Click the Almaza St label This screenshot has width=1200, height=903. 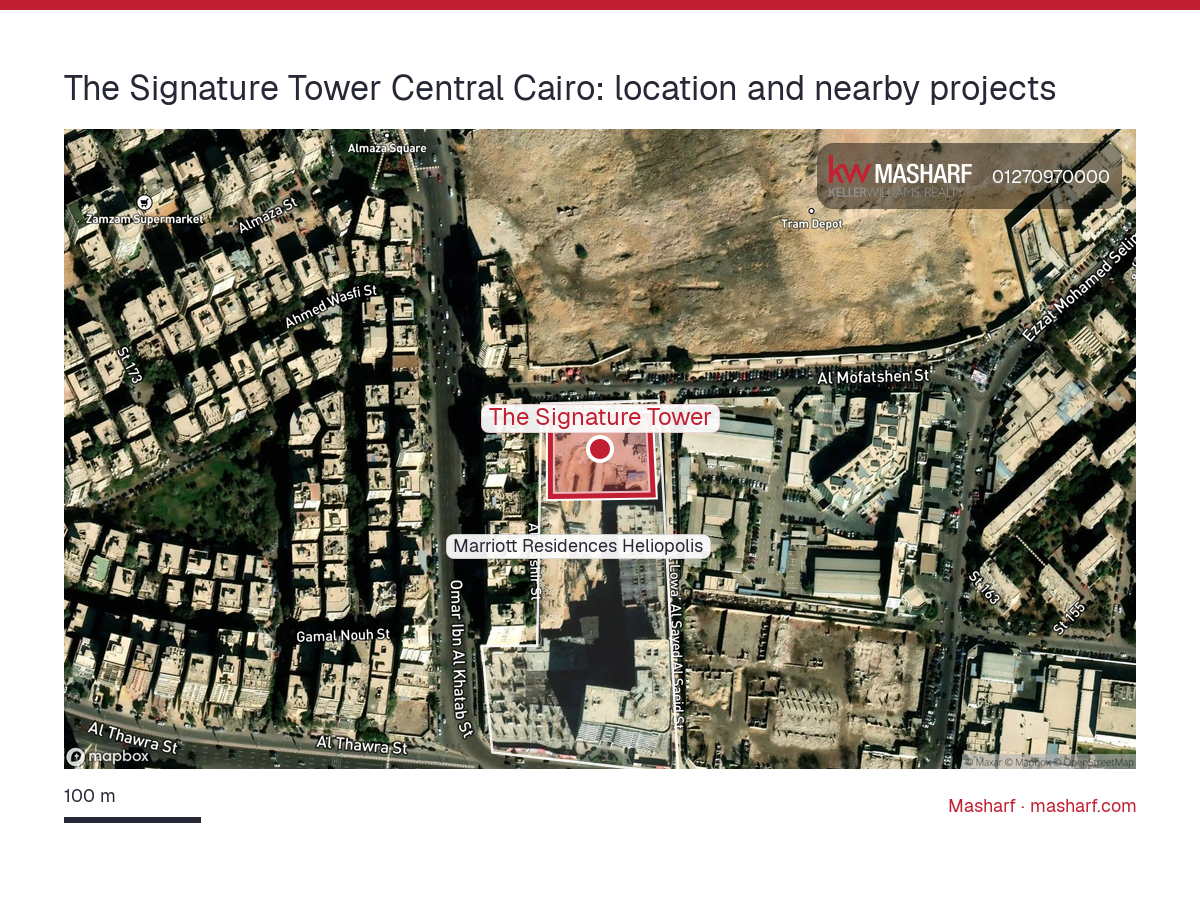pos(268,215)
